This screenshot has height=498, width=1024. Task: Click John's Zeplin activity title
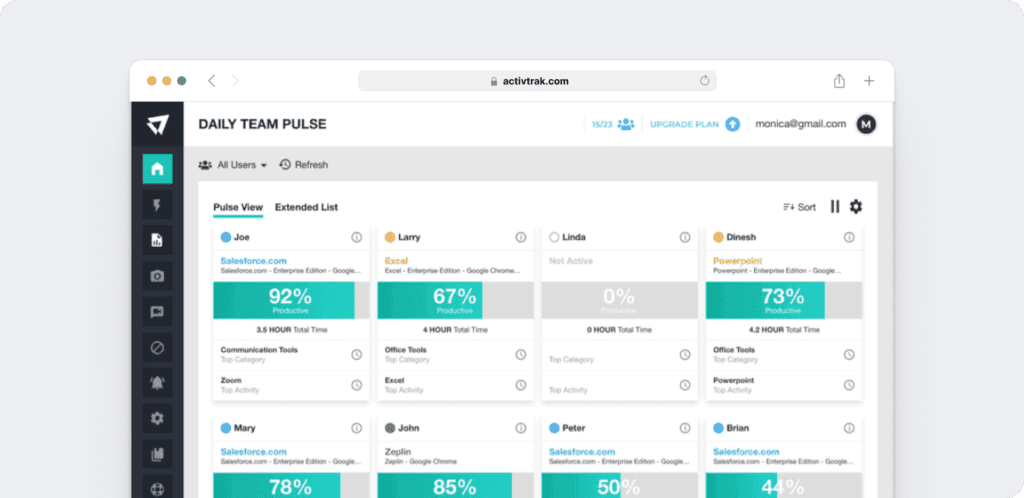398,452
